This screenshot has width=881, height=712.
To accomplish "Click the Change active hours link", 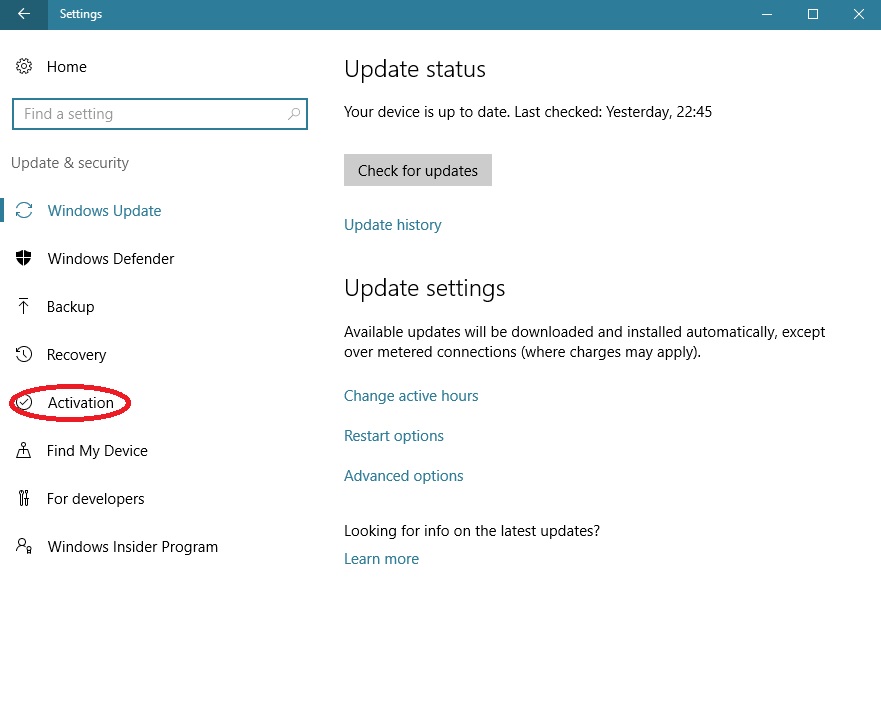I will click(x=411, y=396).
